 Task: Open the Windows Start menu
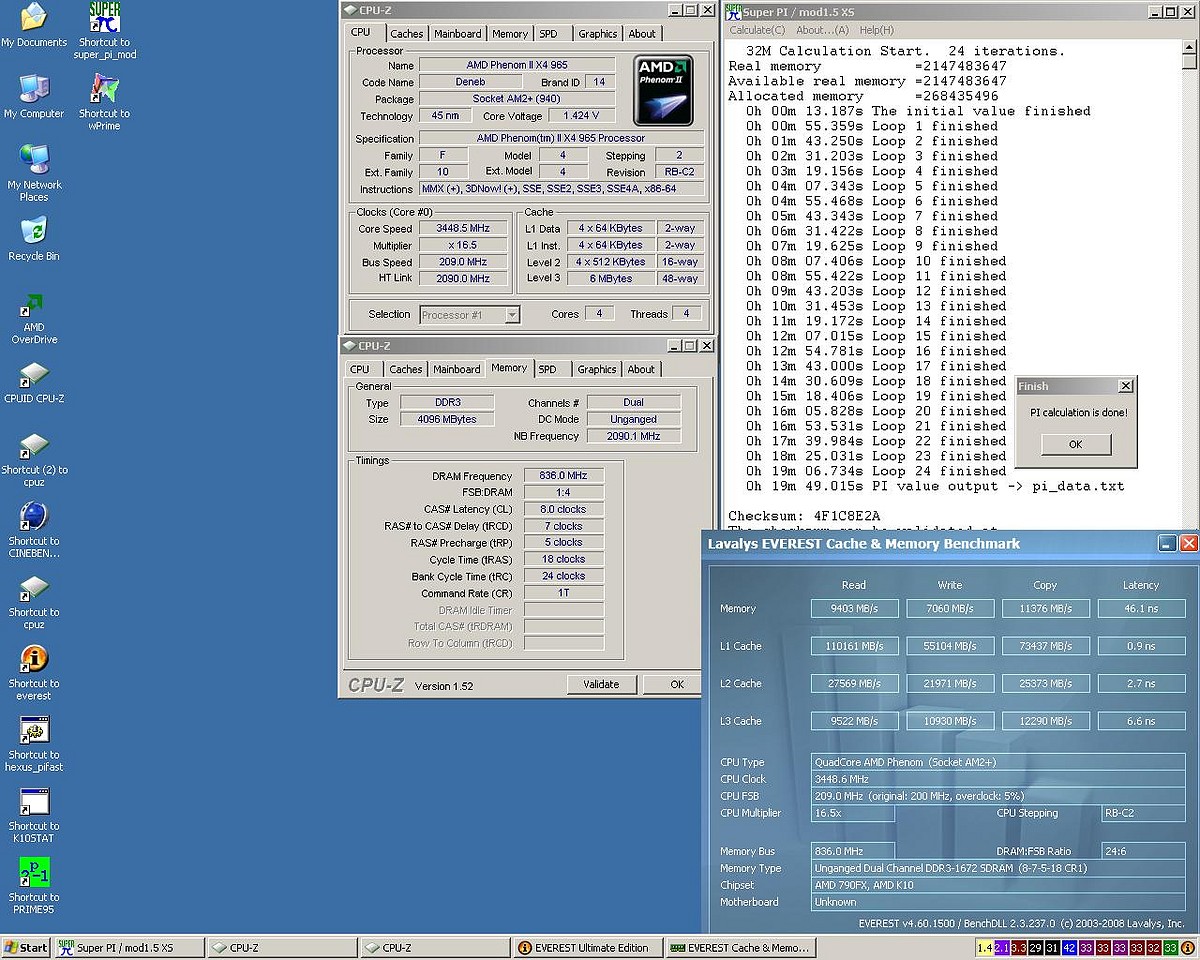26,948
